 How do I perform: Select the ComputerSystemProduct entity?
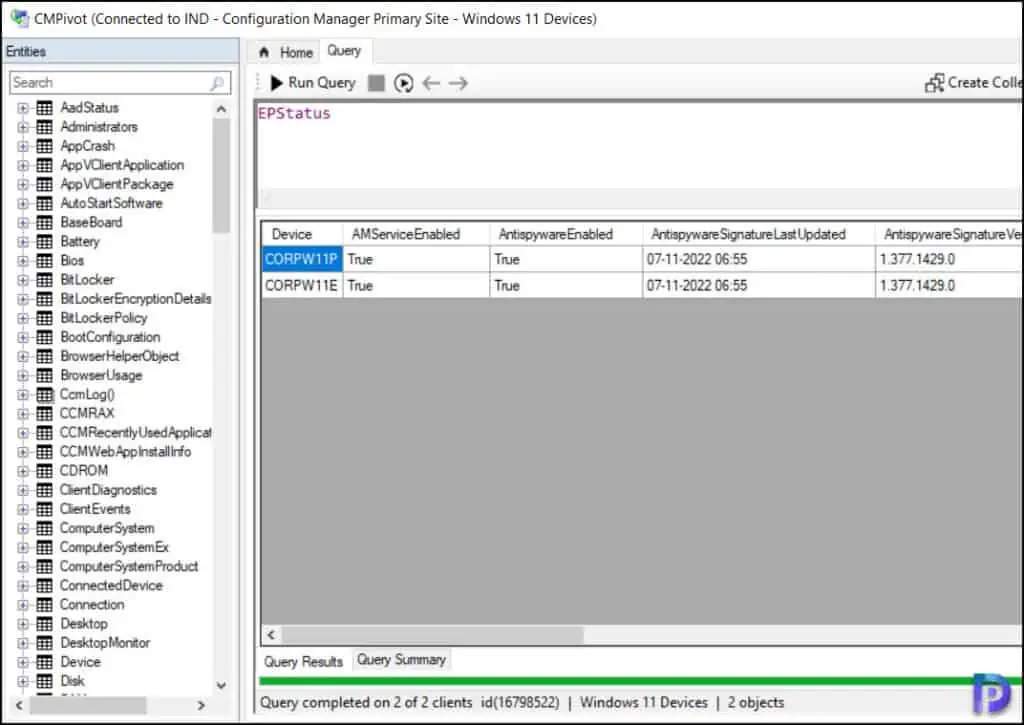pyautogui.click(x=129, y=566)
